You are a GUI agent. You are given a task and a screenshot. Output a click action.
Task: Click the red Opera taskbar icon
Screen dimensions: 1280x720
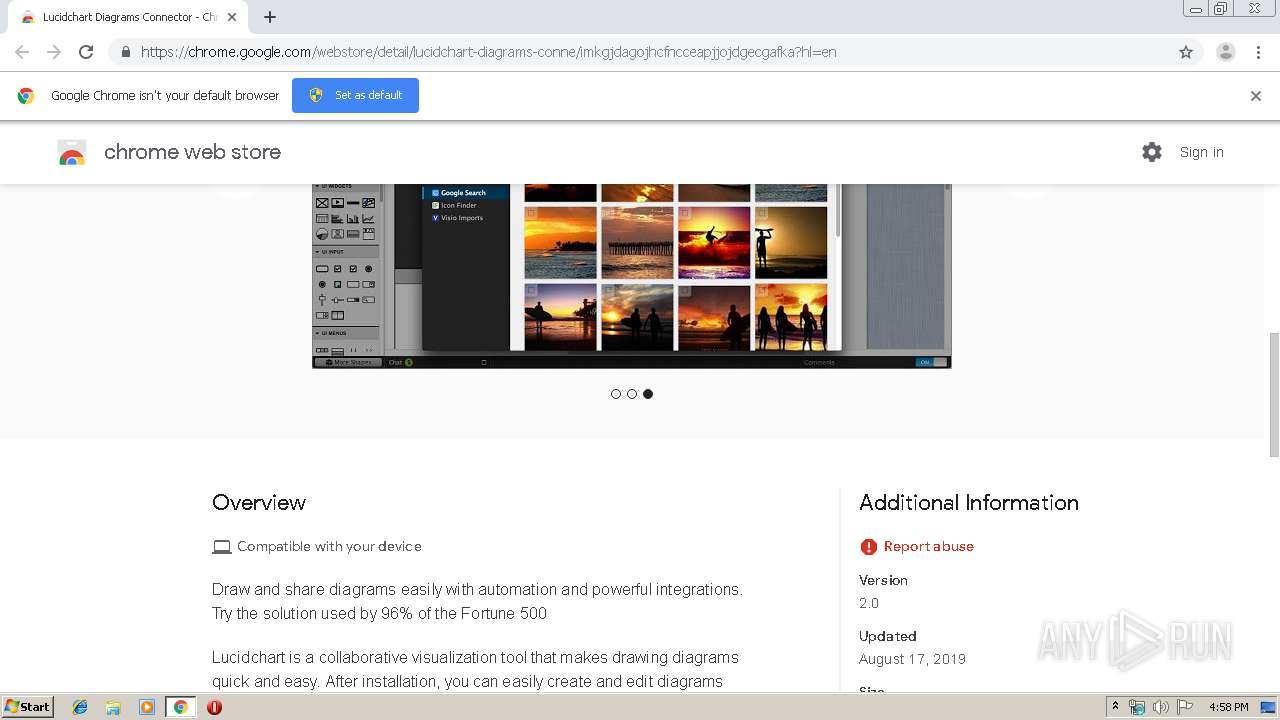coord(214,707)
